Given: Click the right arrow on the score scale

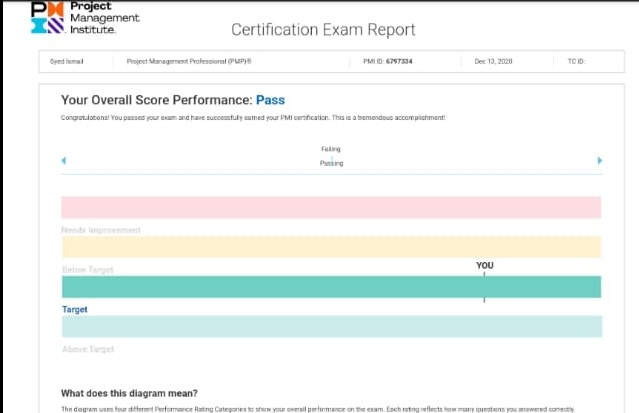Looking at the screenshot, I should point(599,161).
